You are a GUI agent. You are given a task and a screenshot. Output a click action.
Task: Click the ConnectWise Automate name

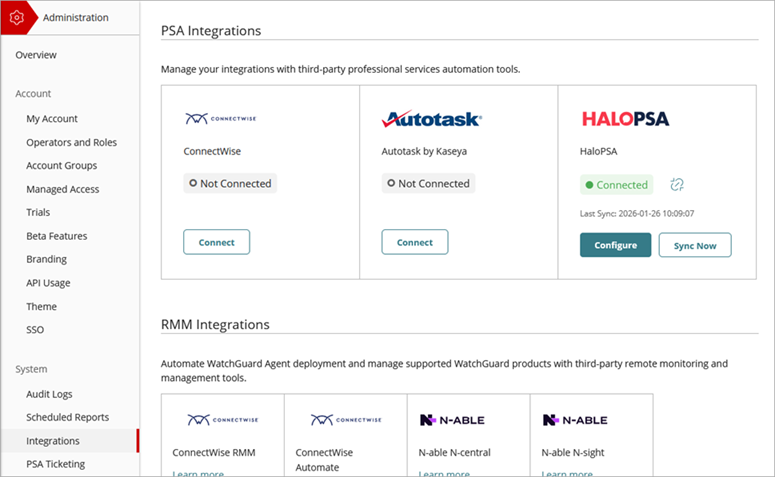click(324, 460)
